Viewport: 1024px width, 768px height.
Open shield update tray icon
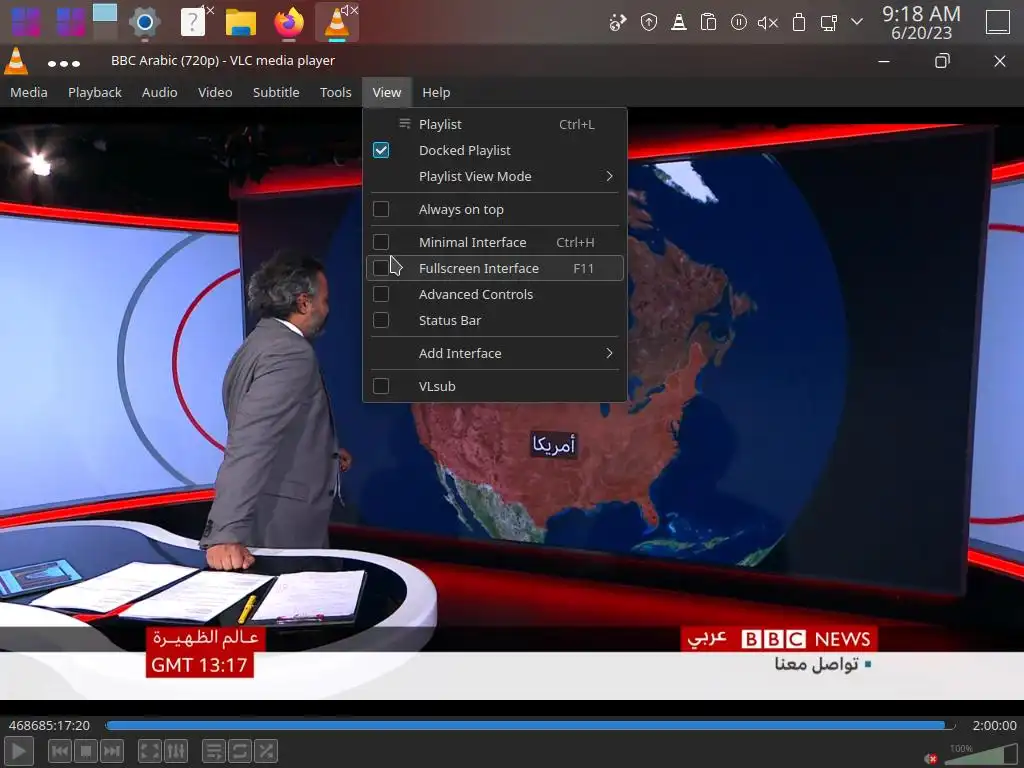point(648,23)
